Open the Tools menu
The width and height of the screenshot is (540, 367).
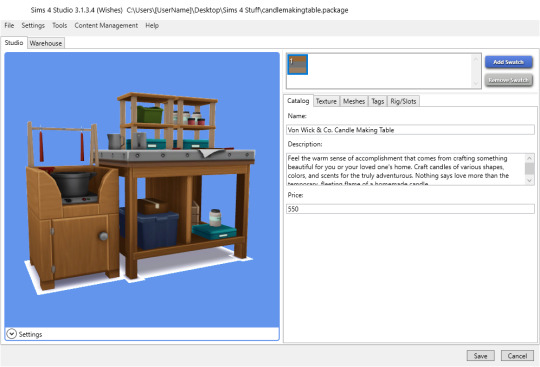[60, 25]
